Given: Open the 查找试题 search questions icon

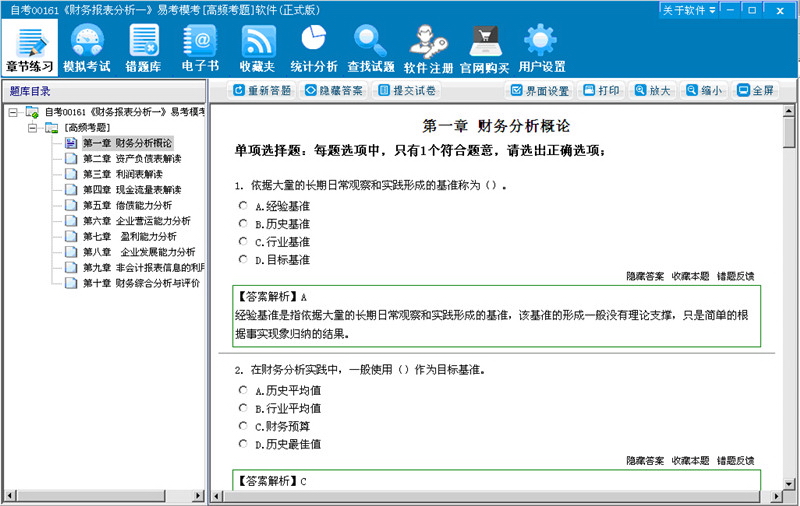Looking at the screenshot, I should tap(371, 48).
